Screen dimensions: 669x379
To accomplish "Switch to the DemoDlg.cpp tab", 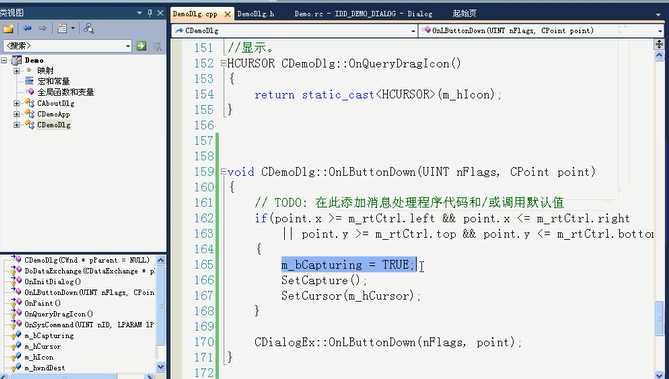I will pyautogui.click(x=195, y=14).
